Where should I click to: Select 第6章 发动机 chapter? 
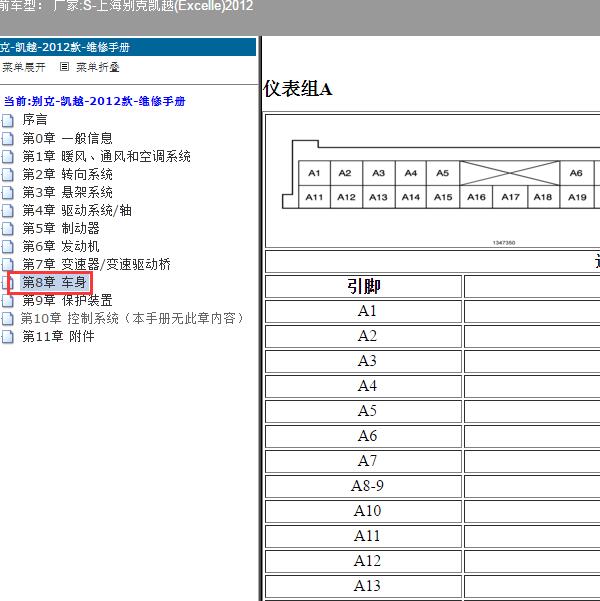61,246
